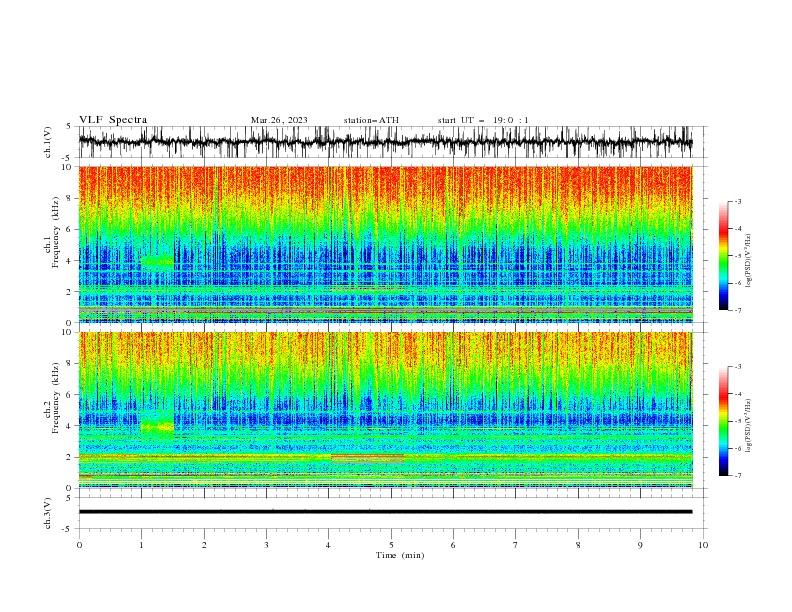Click the "ch.3(V)" axis label

(x=48, y=513)
